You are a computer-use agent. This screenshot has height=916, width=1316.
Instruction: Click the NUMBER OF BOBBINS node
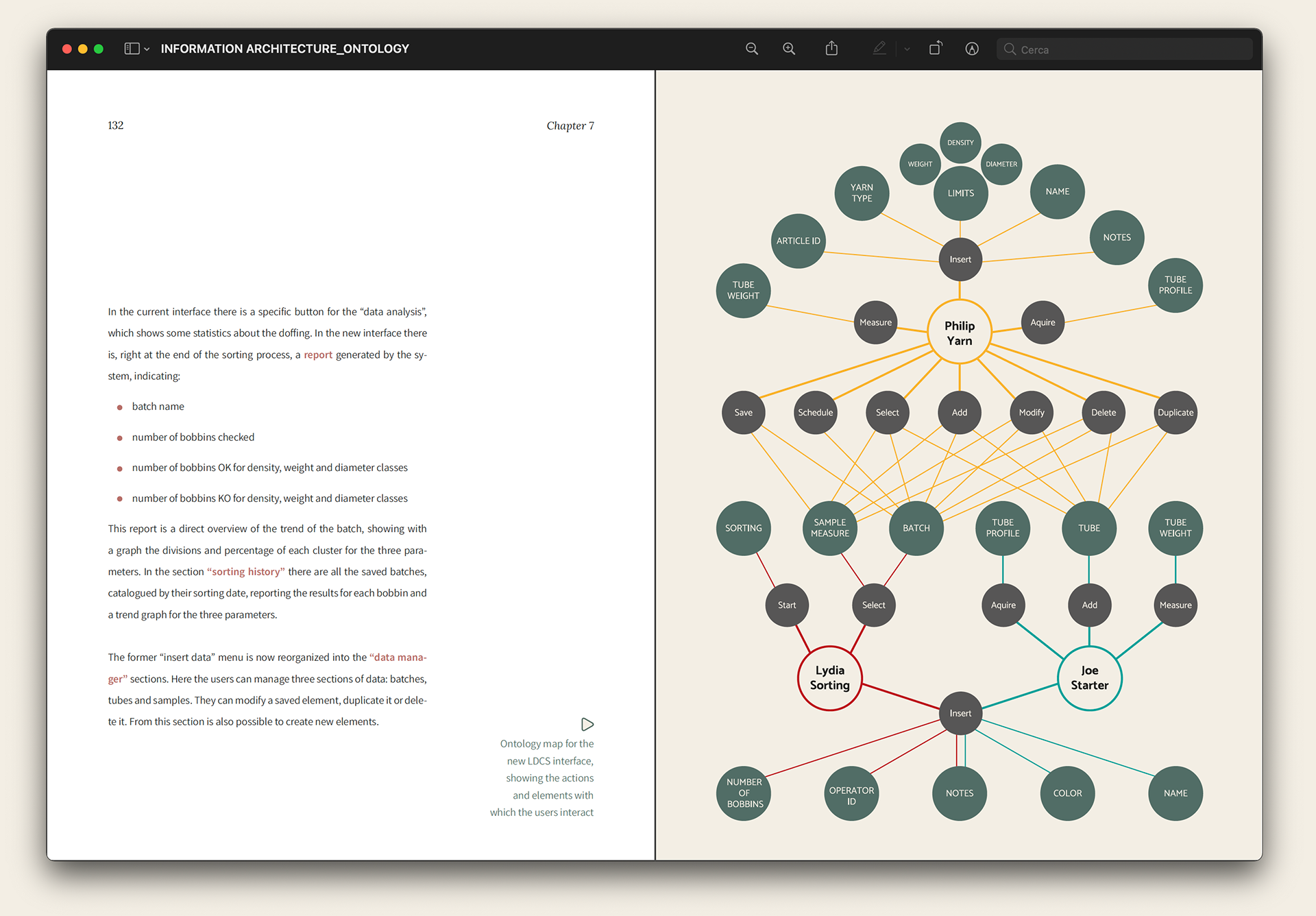[744, 793]
